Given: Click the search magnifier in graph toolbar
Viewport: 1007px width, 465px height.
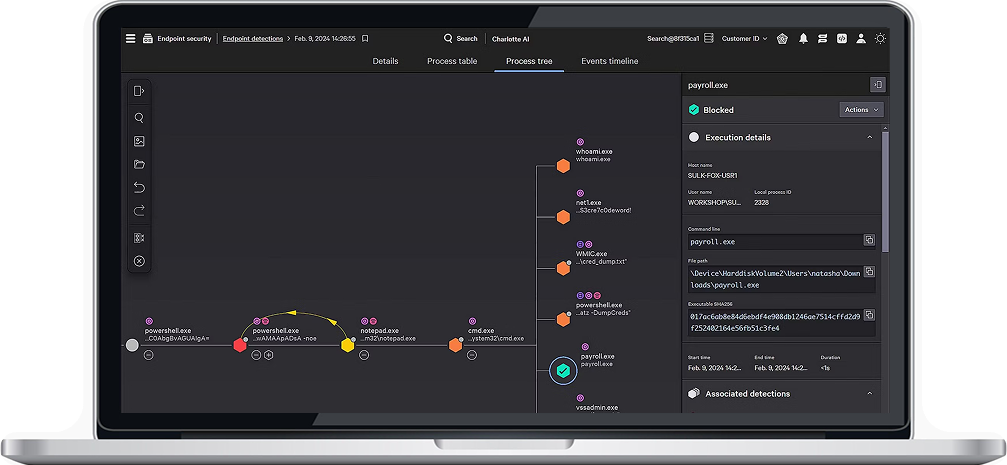Looking at the screenshot, I should [139, 118].
